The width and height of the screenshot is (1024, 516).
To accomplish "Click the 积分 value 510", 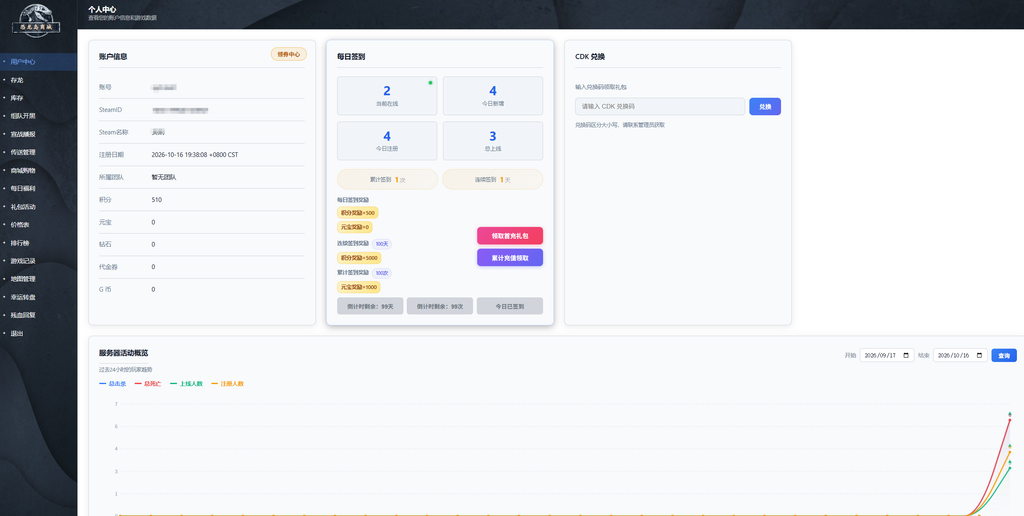I will coord(157,200).
